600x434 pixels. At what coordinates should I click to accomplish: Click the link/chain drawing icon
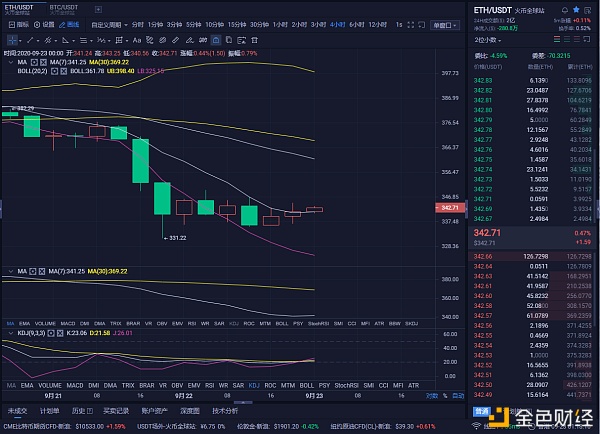[163, 40]
